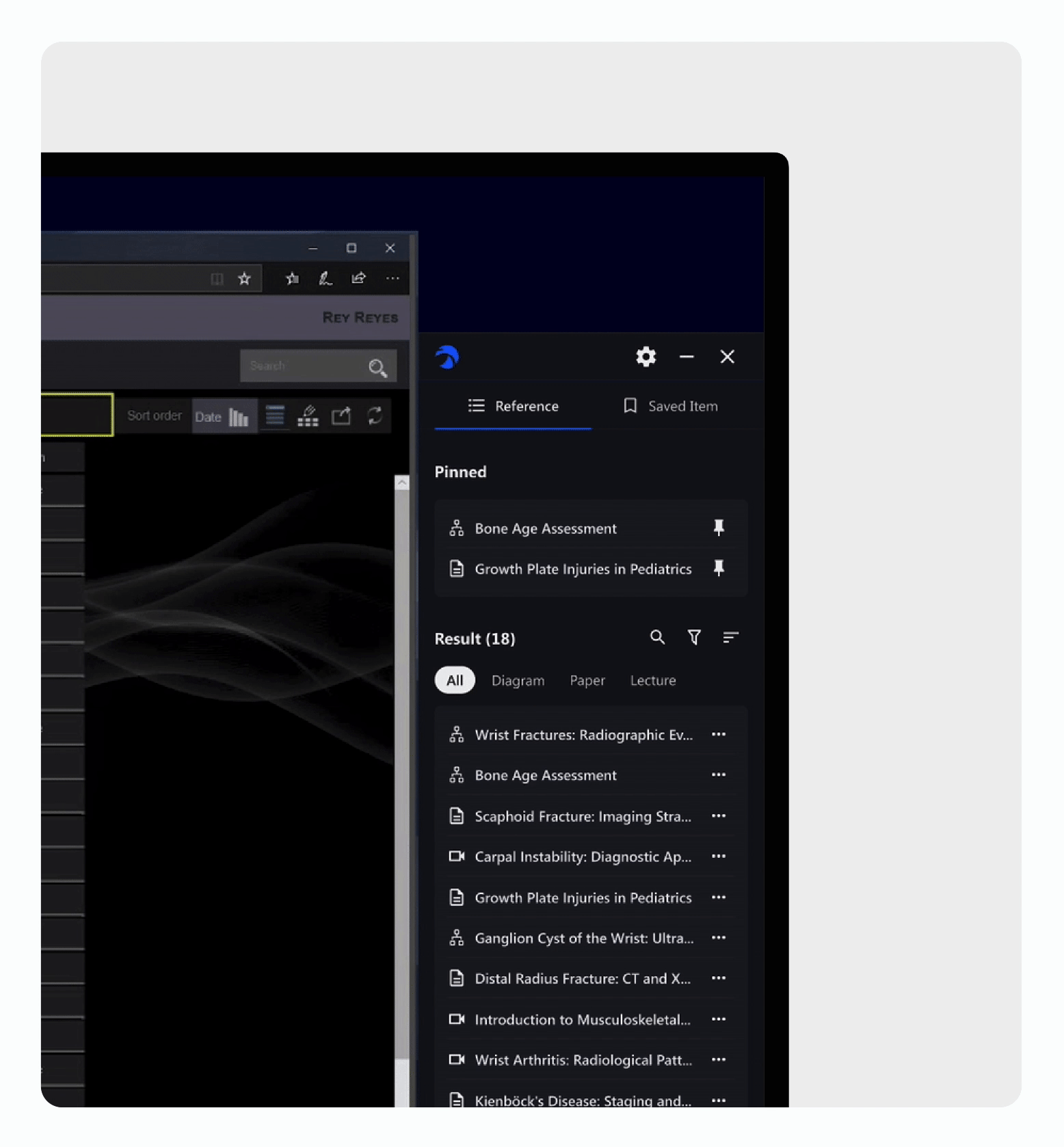Bookmark page with star in address bar

pyautogui.click(x=244, y=278)
